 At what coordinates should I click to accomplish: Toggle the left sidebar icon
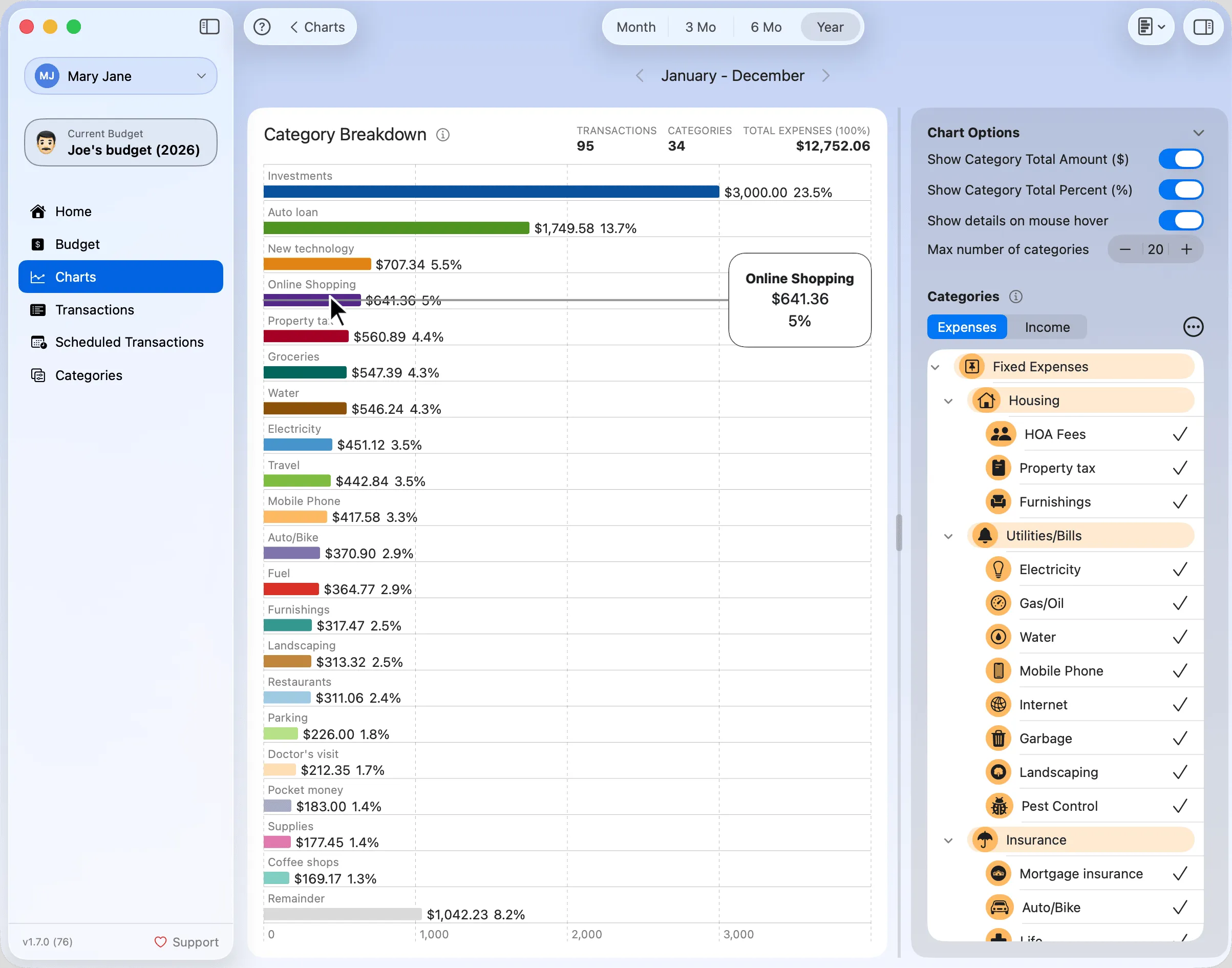pos(209,27)
